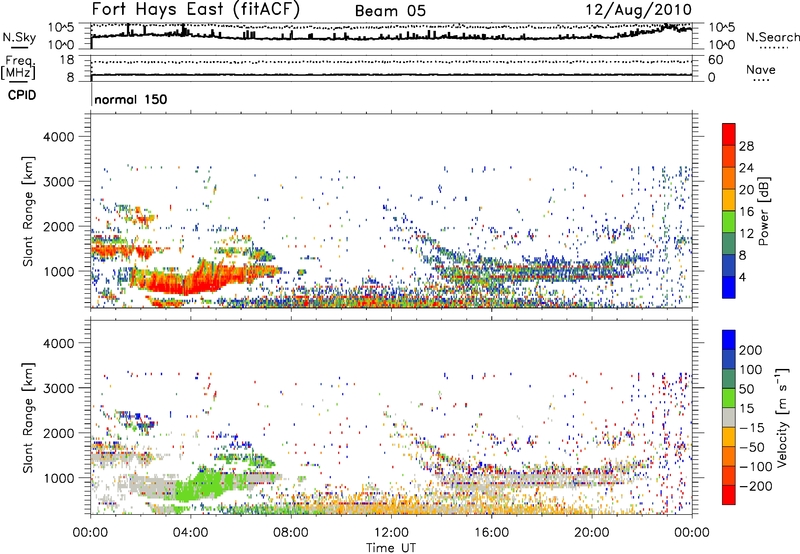The height and width of the screenshot is (554, 800).
Task: Click the "16" value on power colorbar
Action: (746, 212)
